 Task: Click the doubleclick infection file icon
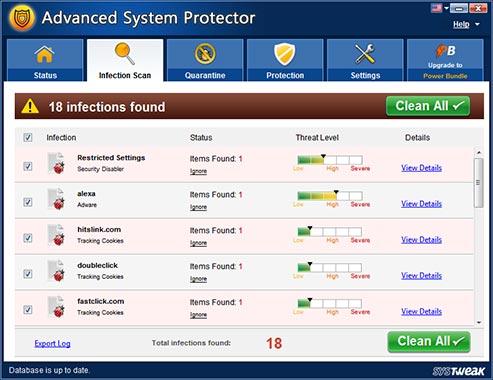(x=56, y=271)
